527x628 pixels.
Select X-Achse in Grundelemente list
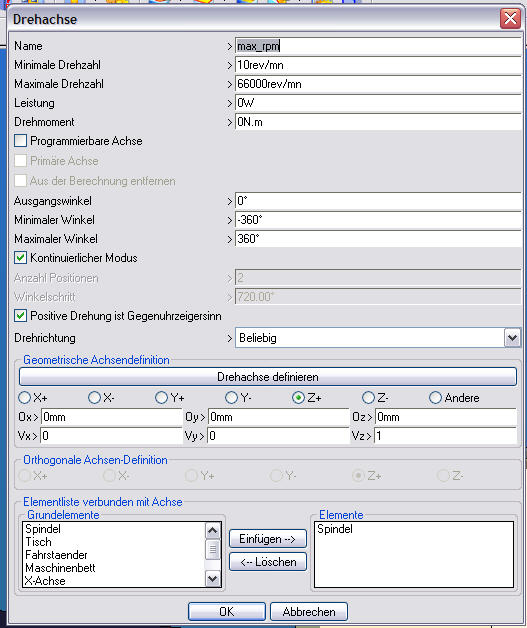pyautogui.click(x=45, y=581)
